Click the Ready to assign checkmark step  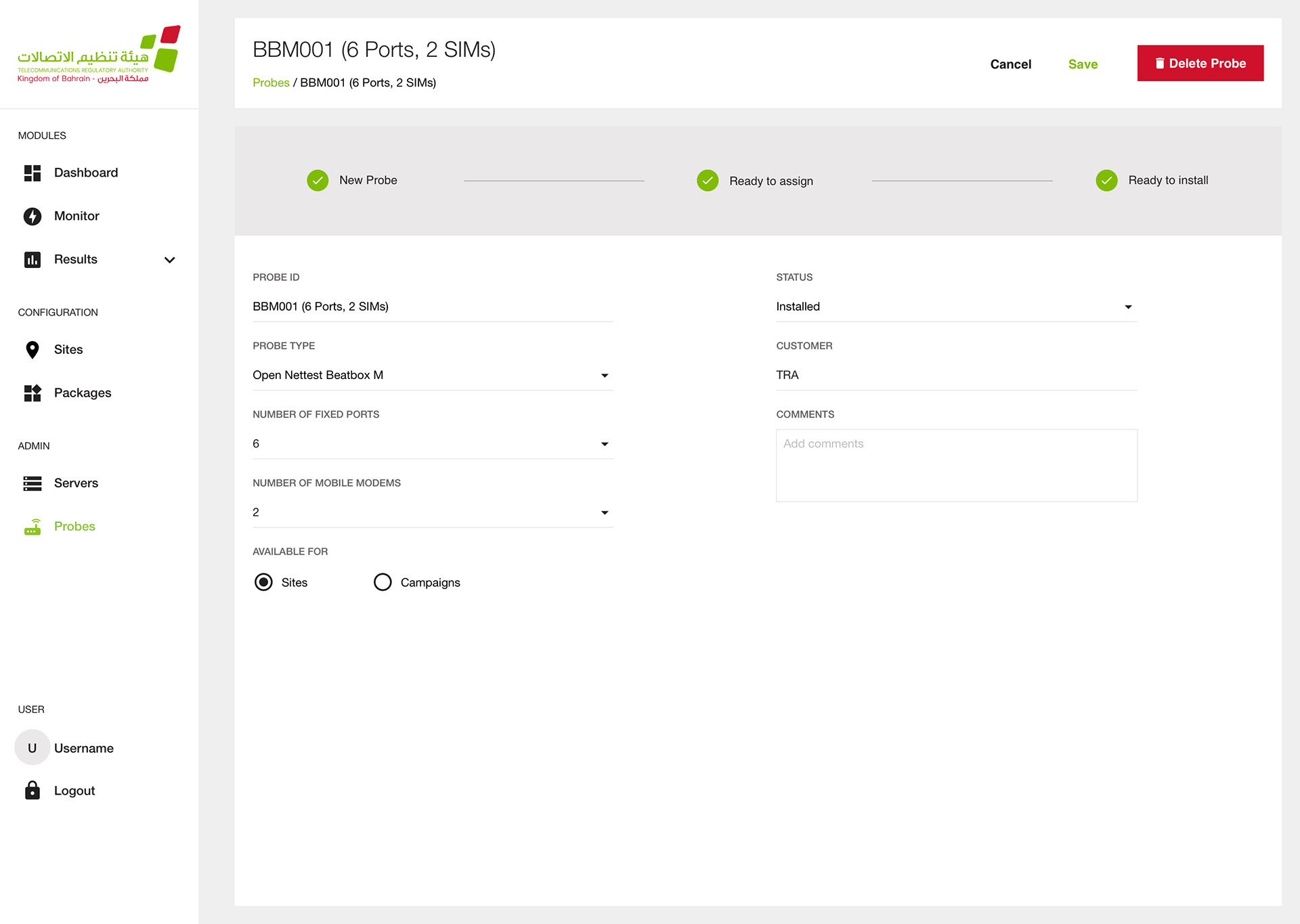(708, 181)
